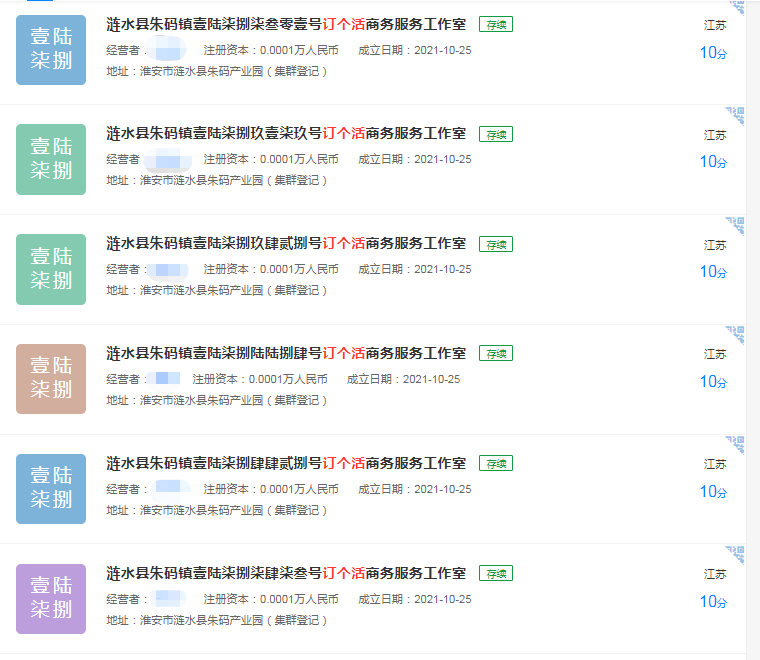Screen dimensions: 760x660
Task: Select the 江苏 label in 柒叁零壹号 row
Action: point(715,25)
